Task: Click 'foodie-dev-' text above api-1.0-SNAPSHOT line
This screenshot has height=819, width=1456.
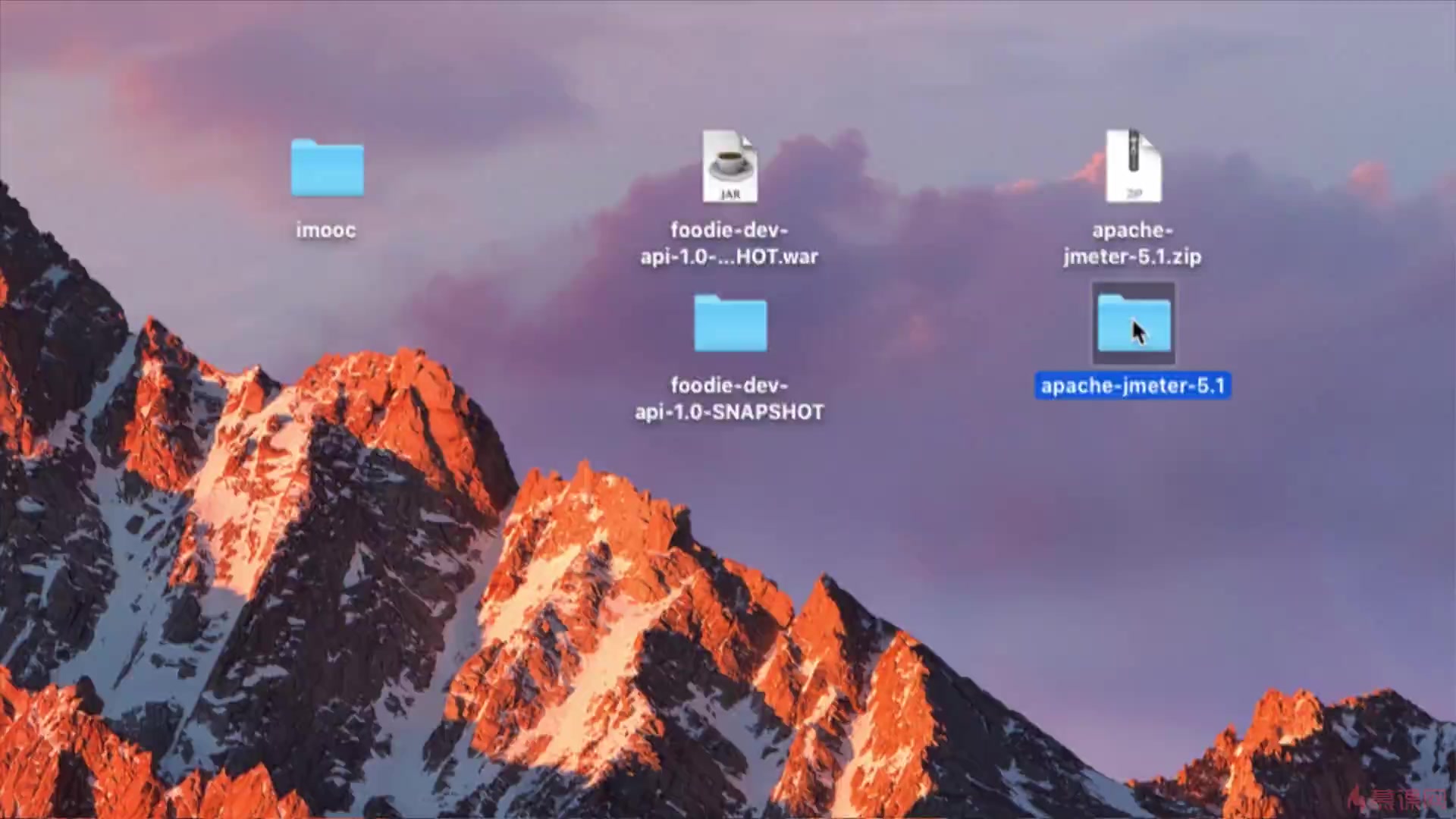Action: tap(729, 386)
